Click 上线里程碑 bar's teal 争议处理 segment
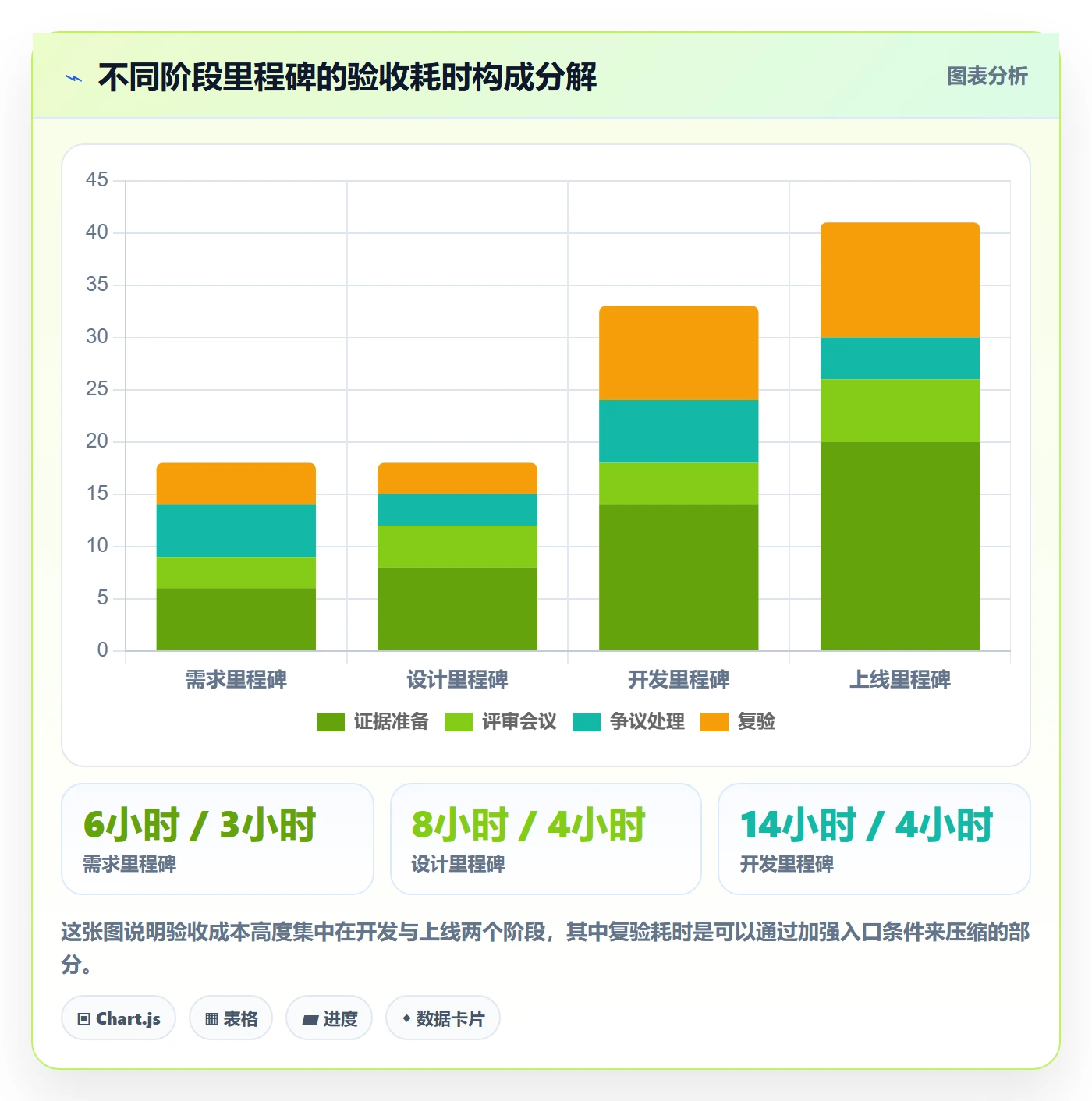The image size is (1092, 1101). click(x=900, y=358)
